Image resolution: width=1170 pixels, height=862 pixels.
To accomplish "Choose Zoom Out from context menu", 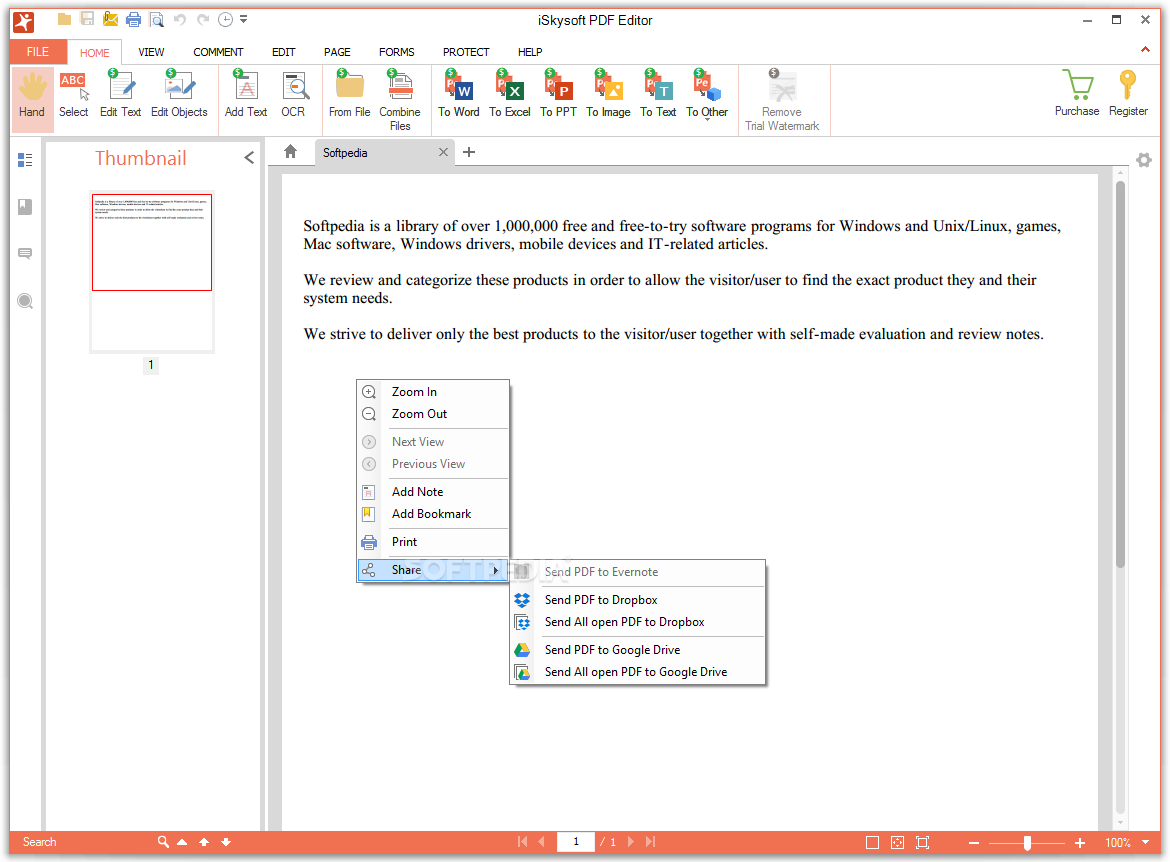I will pyautogui.click(x=433, y=414).
